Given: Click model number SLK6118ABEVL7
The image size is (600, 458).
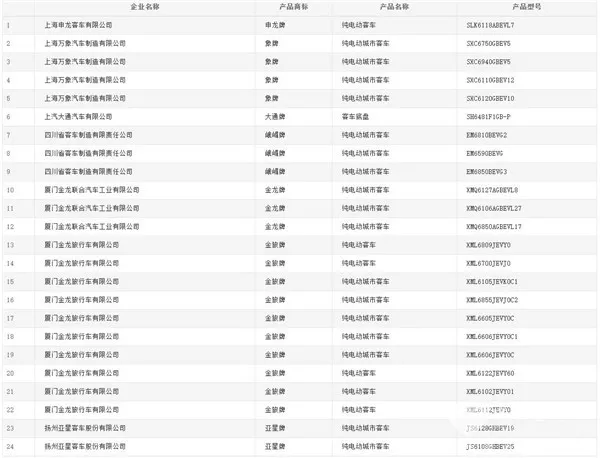Looking at the screenshot, I should (x=497, y=23).
